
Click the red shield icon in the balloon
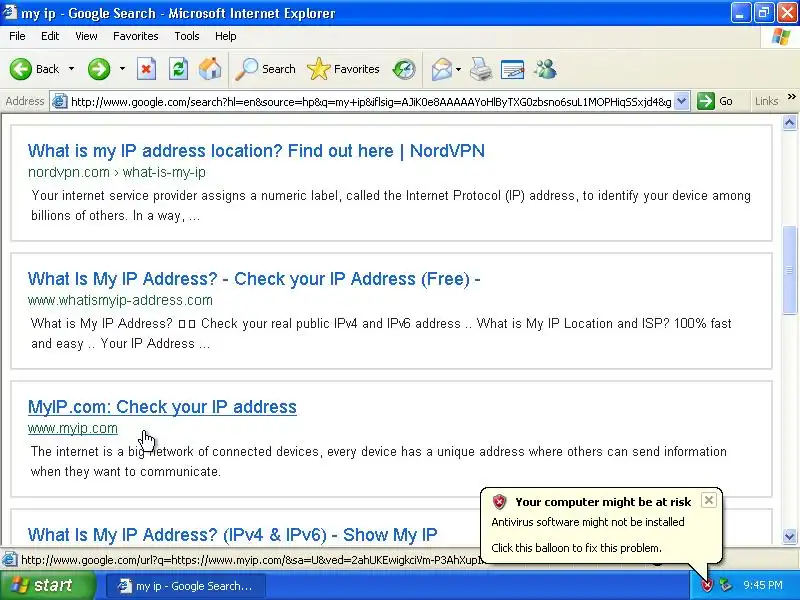499,502
